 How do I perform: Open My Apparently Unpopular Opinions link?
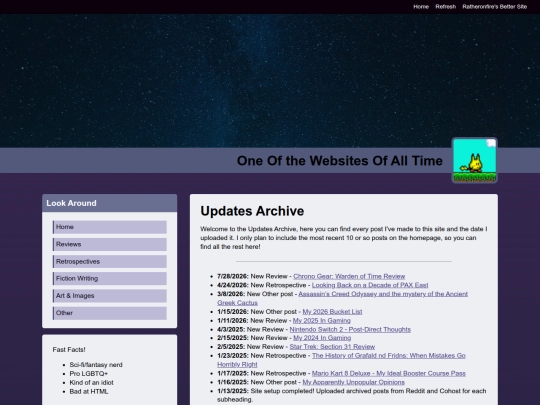[353, 382]
